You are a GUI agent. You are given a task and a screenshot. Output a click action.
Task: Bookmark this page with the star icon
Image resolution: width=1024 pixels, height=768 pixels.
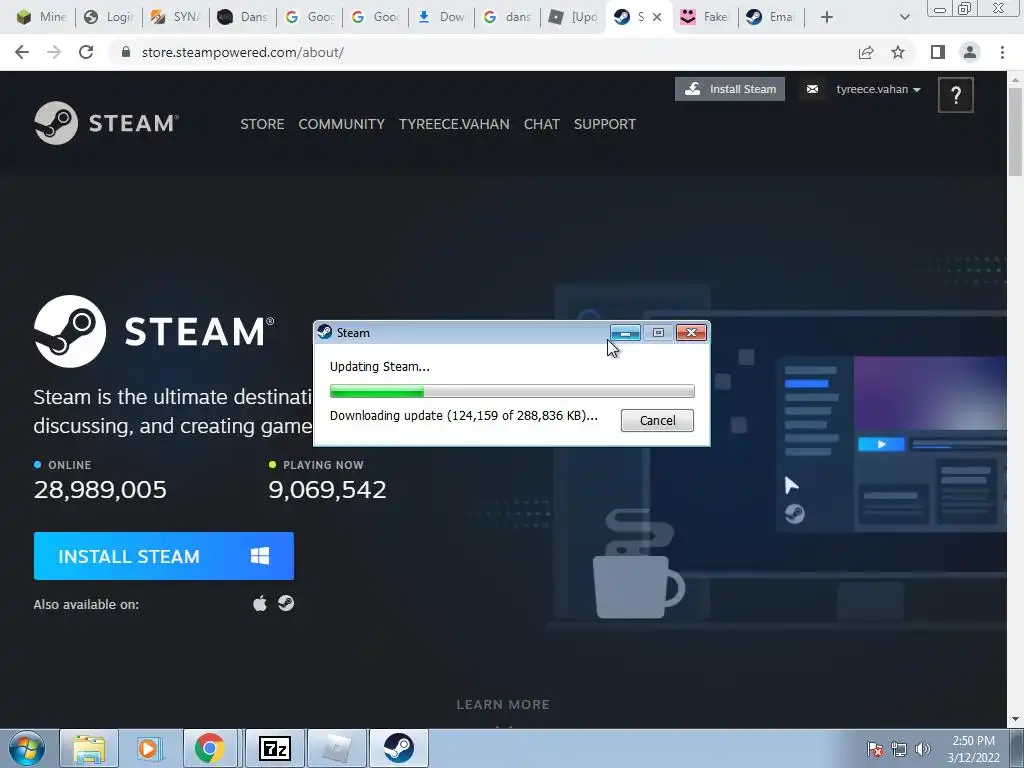point(898,52)
